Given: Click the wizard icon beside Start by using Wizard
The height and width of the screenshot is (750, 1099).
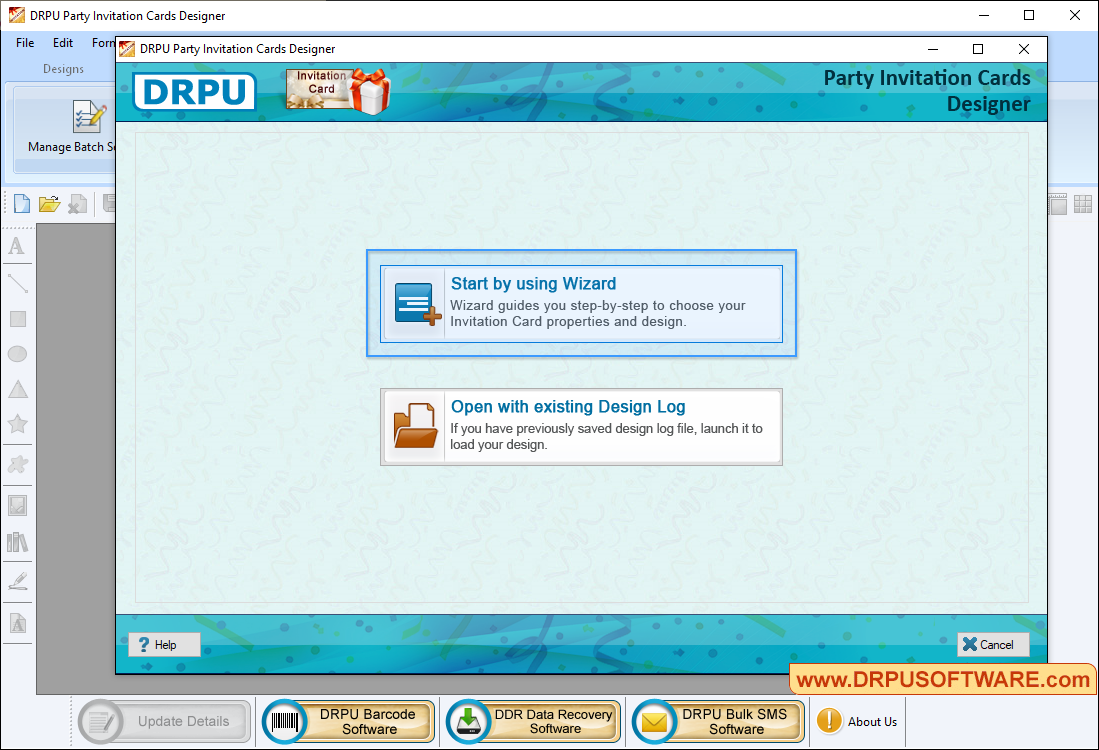Looking at the screenshot, I should click(x=414, y=304).
